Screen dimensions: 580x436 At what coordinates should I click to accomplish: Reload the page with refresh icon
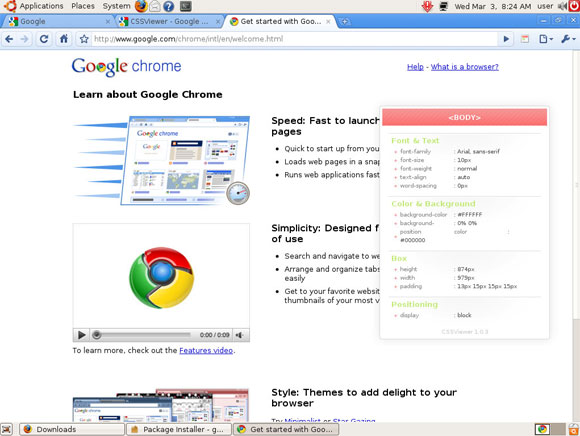pos(44,39)
